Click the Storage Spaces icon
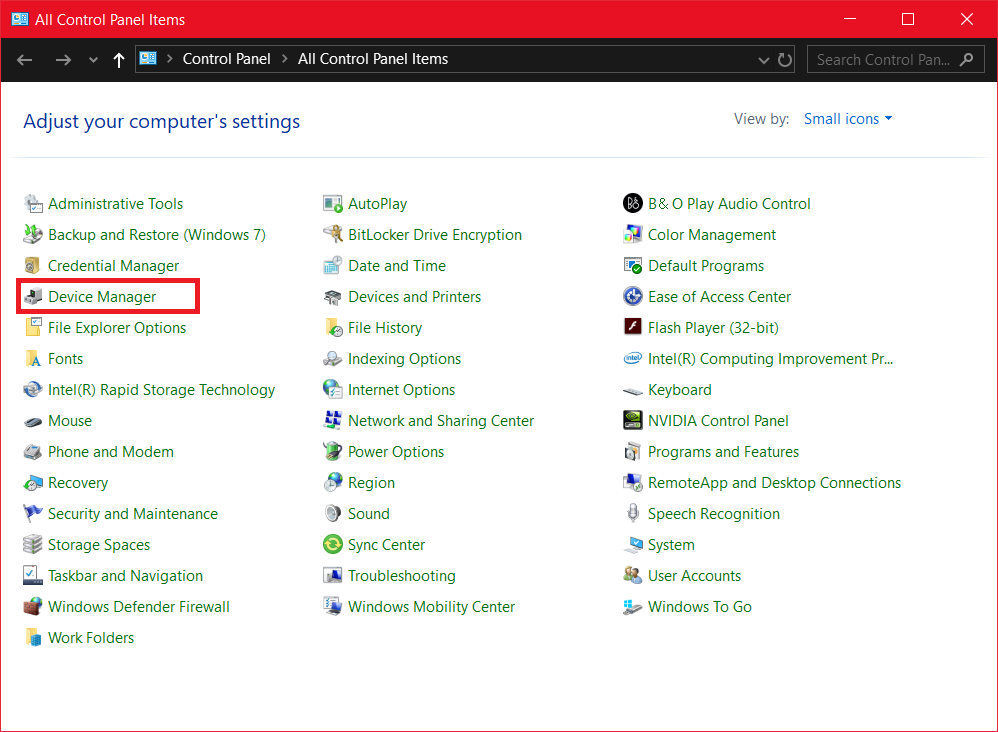Screen dimensions: 998x732 pyautogui.click(x=33, y=545)
